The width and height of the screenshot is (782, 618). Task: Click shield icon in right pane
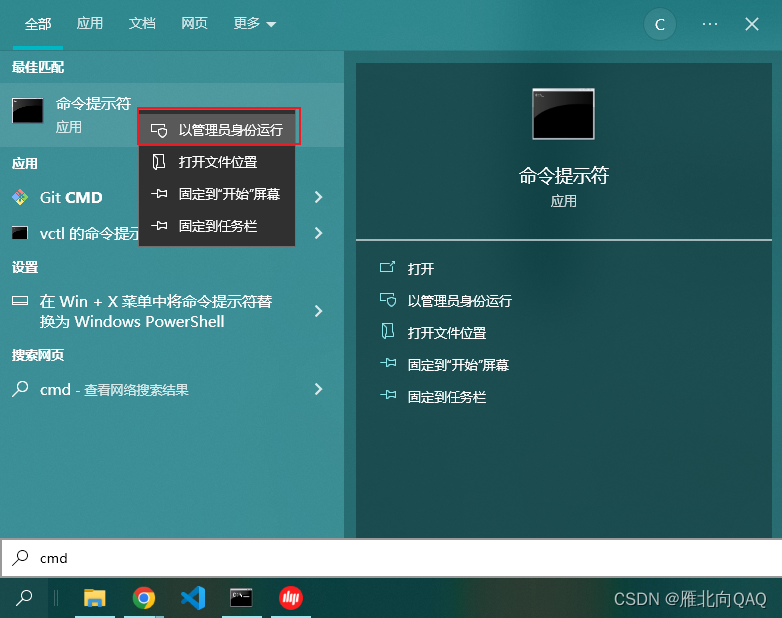[388, 300]
